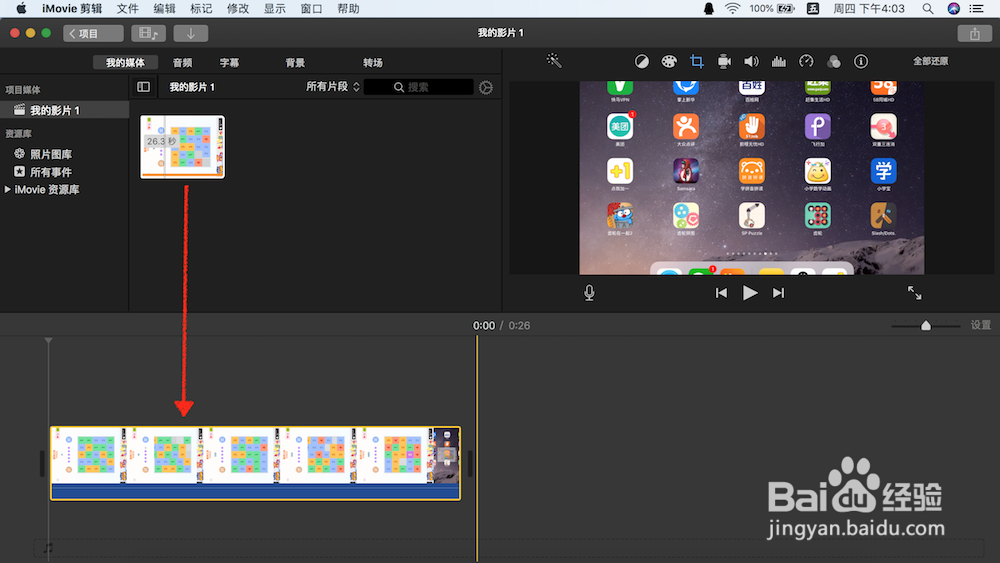Play the movie preview
Image resolution: width=1000 pixels, height=563 pixels.
point(750,293)
